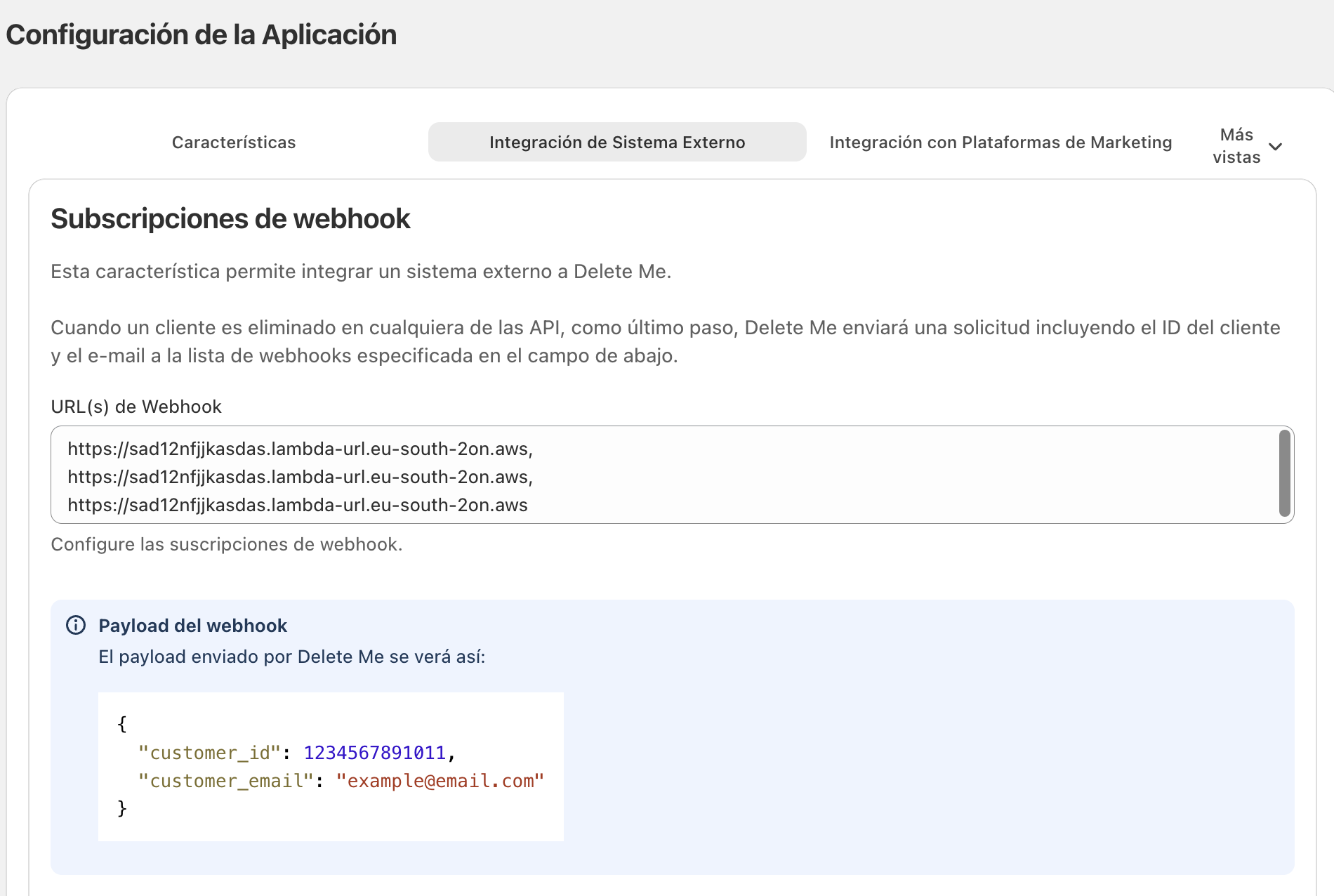Image resolution: width=1334 pixels, height=896 pixels.
Task: Click the "example@email.com" value
Action: pyautogui.click(x=440, y=781)
